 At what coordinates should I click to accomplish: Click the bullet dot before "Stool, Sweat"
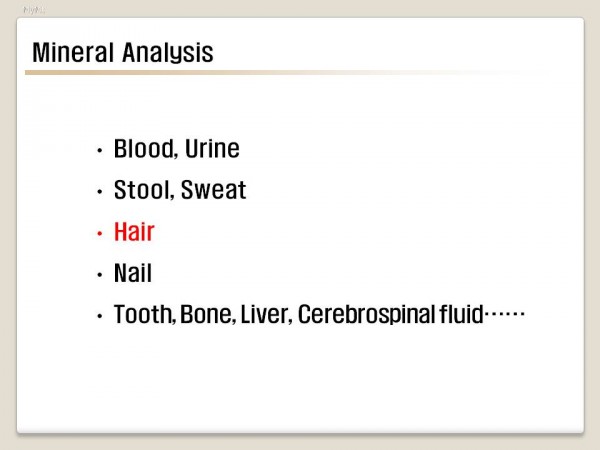coord(100,192)
